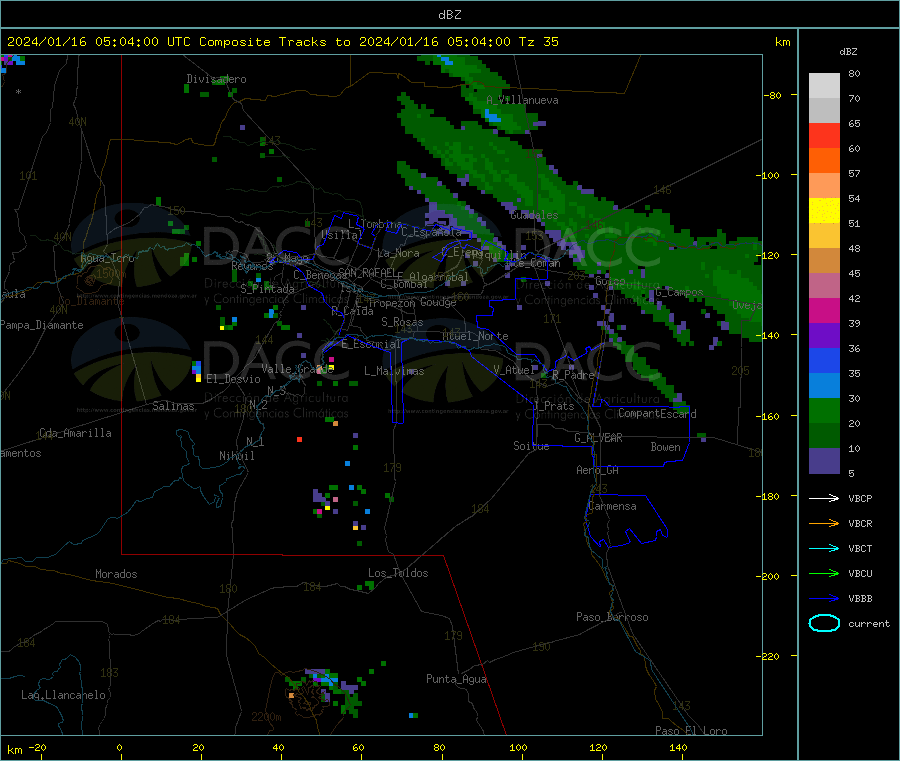Click the Guadales map label
The height and width of the screenshot is (761, 900).
pyautogui.click(x=534, y=215)
